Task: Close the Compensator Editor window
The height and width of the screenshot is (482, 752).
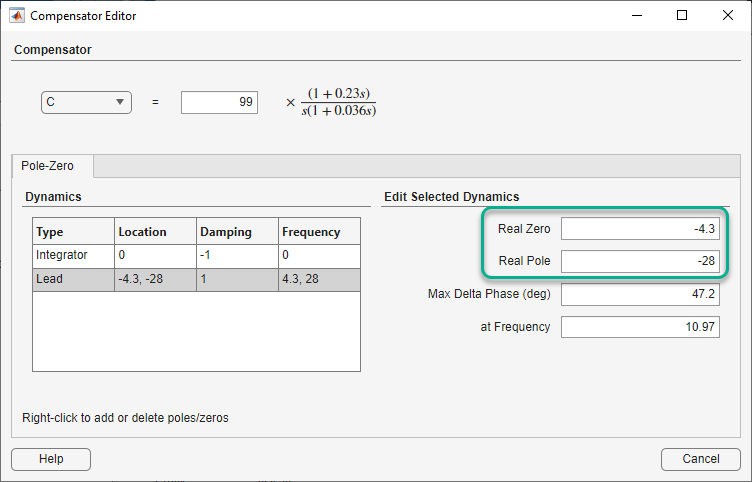Action: pos(728,16)
